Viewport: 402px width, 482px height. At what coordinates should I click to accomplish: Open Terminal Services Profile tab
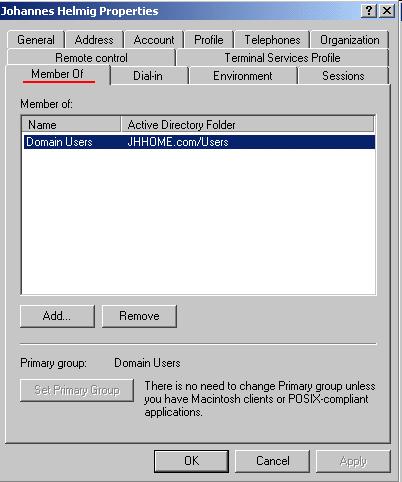[282, 58]
